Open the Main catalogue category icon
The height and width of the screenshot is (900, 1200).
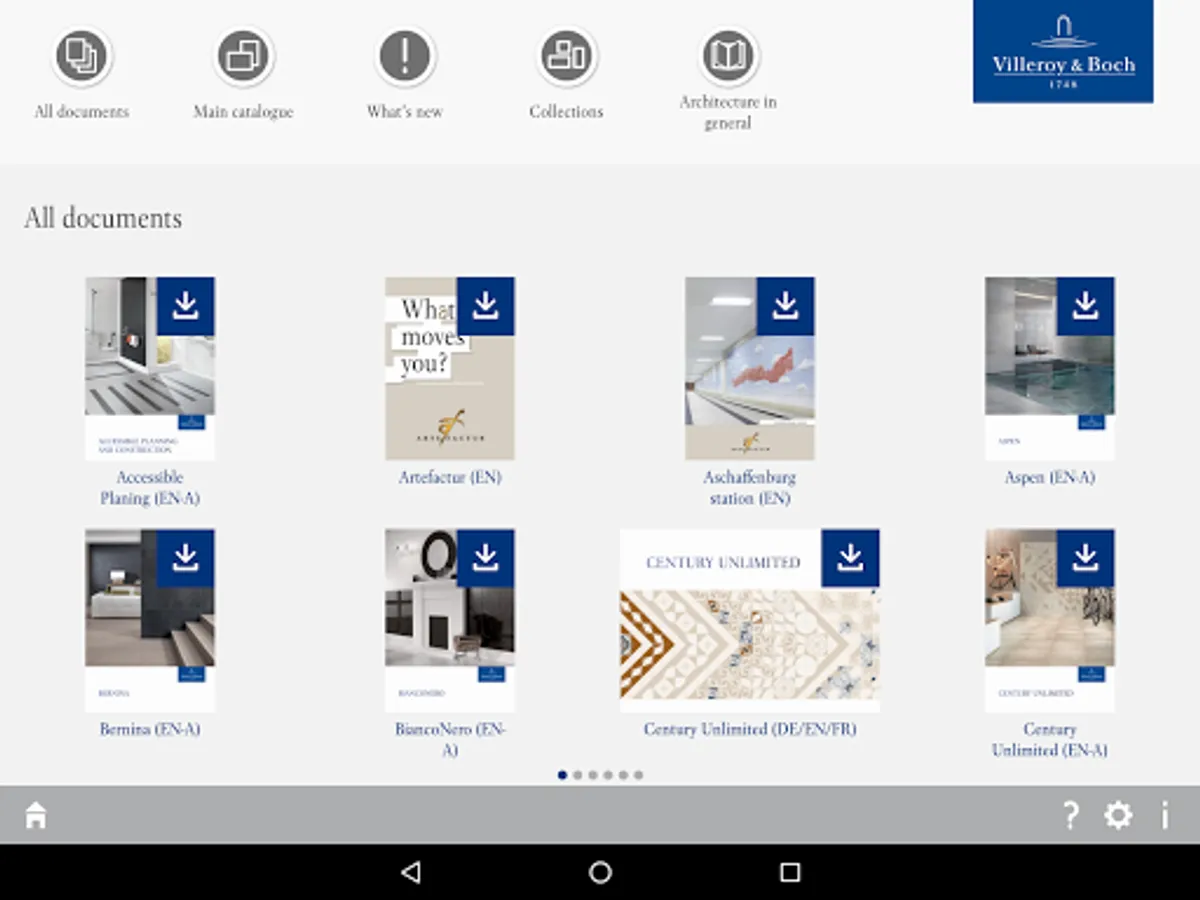coord(244,56)
